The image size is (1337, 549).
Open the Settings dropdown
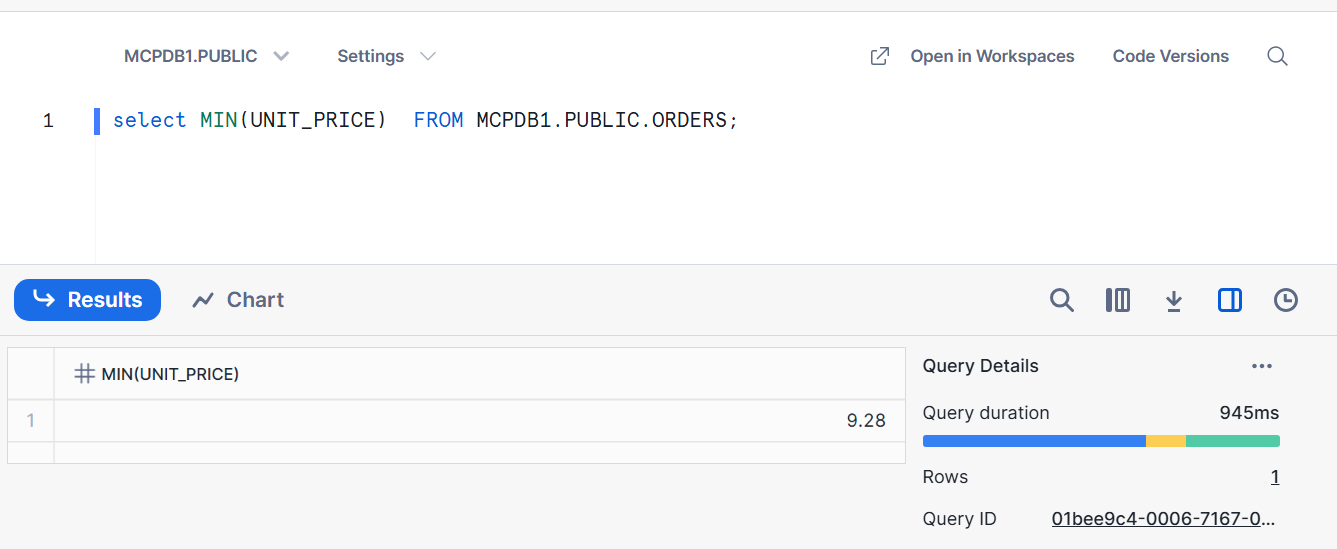click(x=386, y=57)
